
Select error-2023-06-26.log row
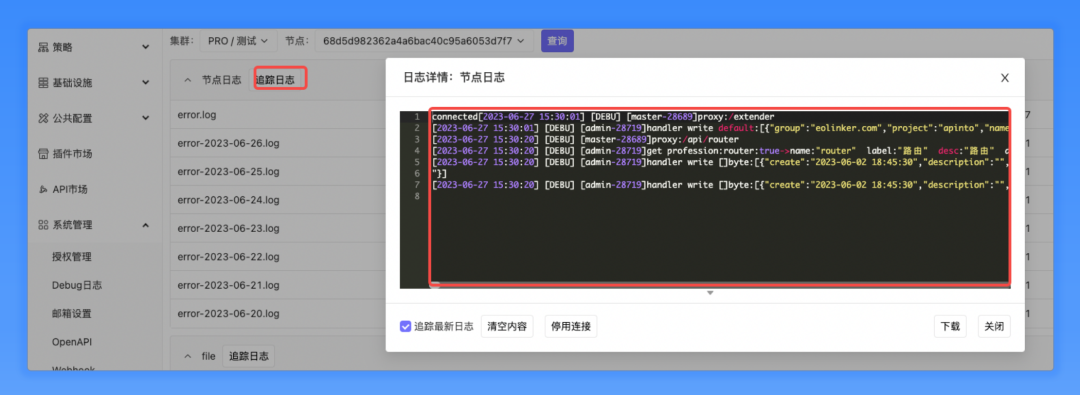[278, 143]
